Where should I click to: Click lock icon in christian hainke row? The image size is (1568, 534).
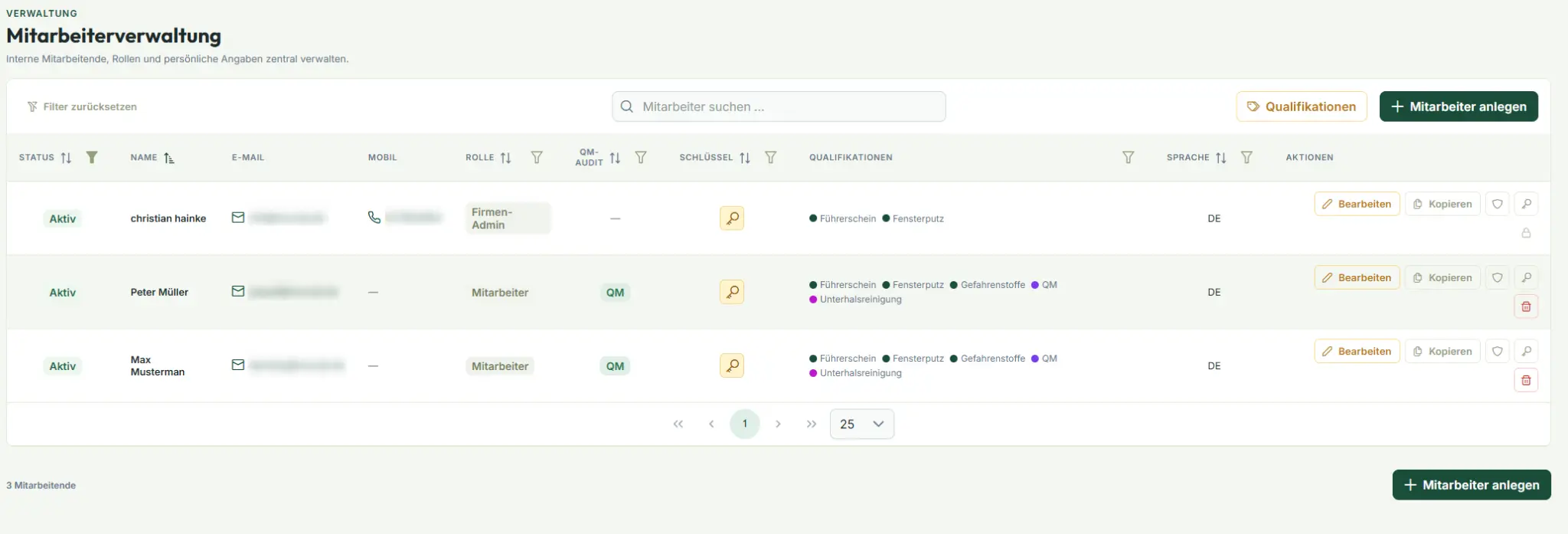click(x=1527, y=233)
